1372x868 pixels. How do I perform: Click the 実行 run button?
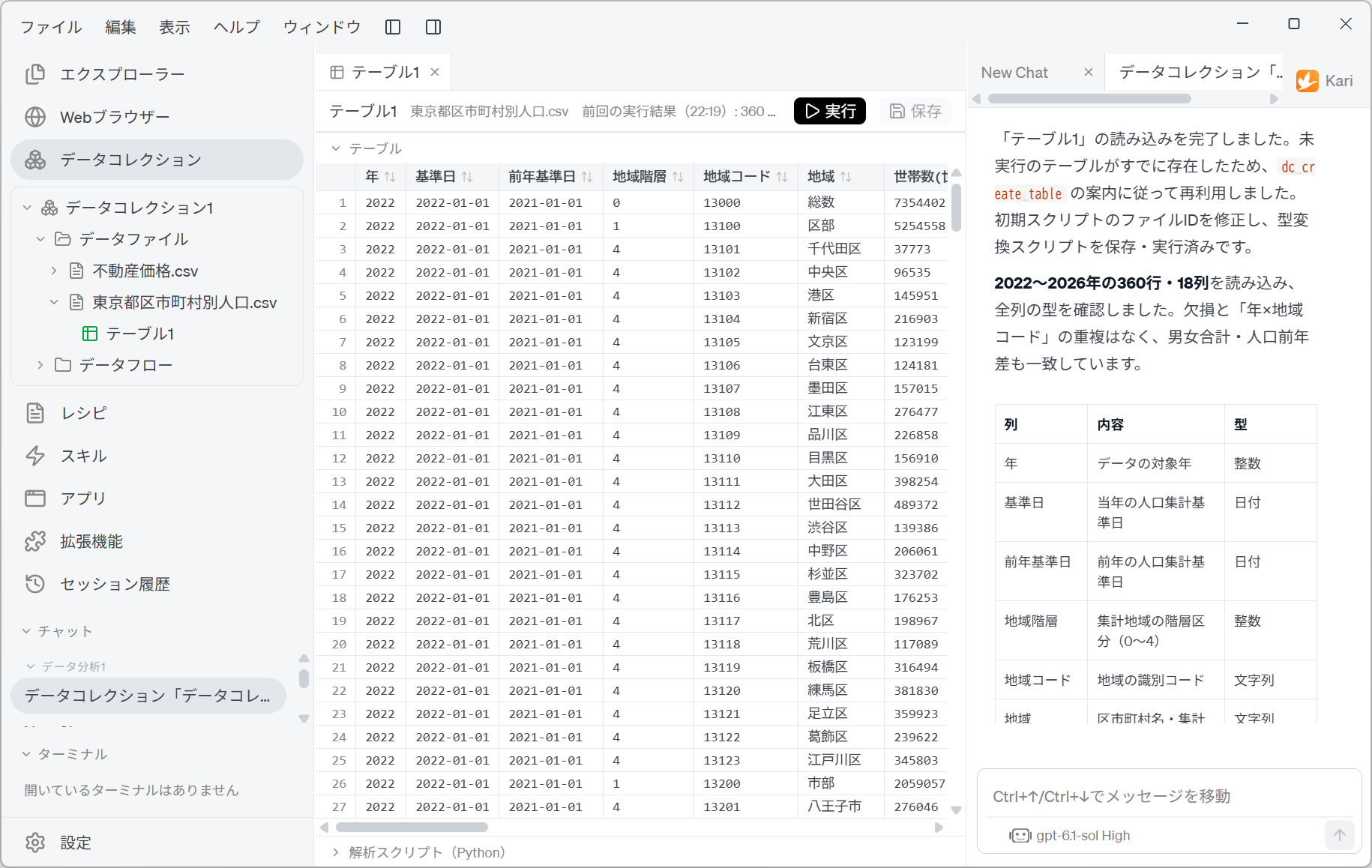[x=830, y=111]
